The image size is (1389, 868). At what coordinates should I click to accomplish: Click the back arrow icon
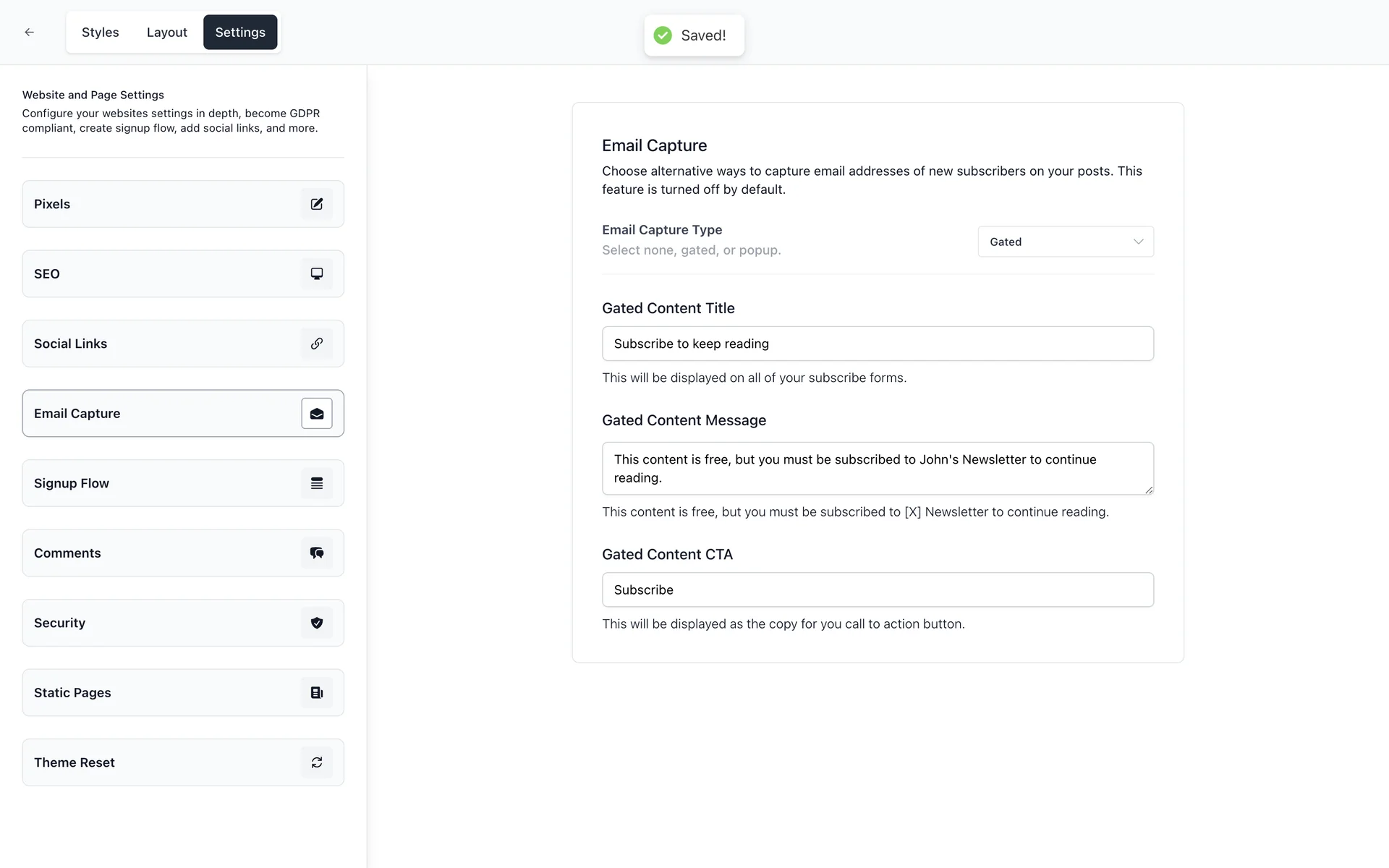[30, 33]
